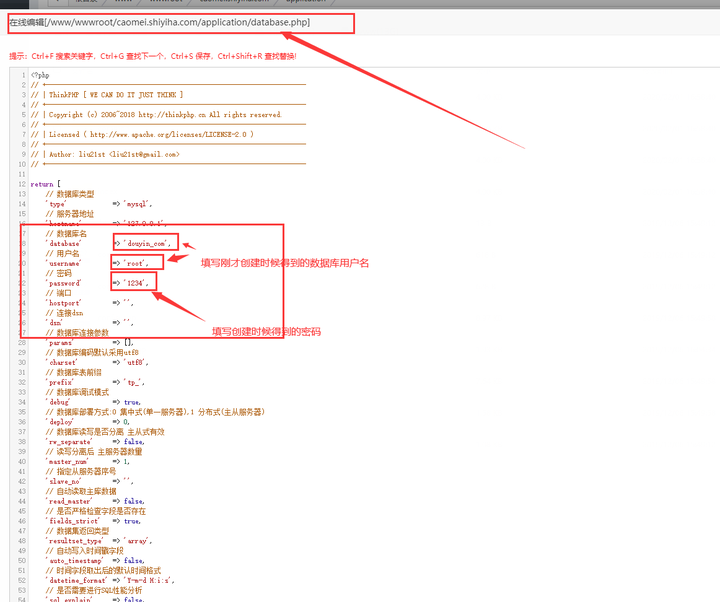Click the 'utf8' charset value
This screenshot has width=720, height=602.
pos(136,363)
